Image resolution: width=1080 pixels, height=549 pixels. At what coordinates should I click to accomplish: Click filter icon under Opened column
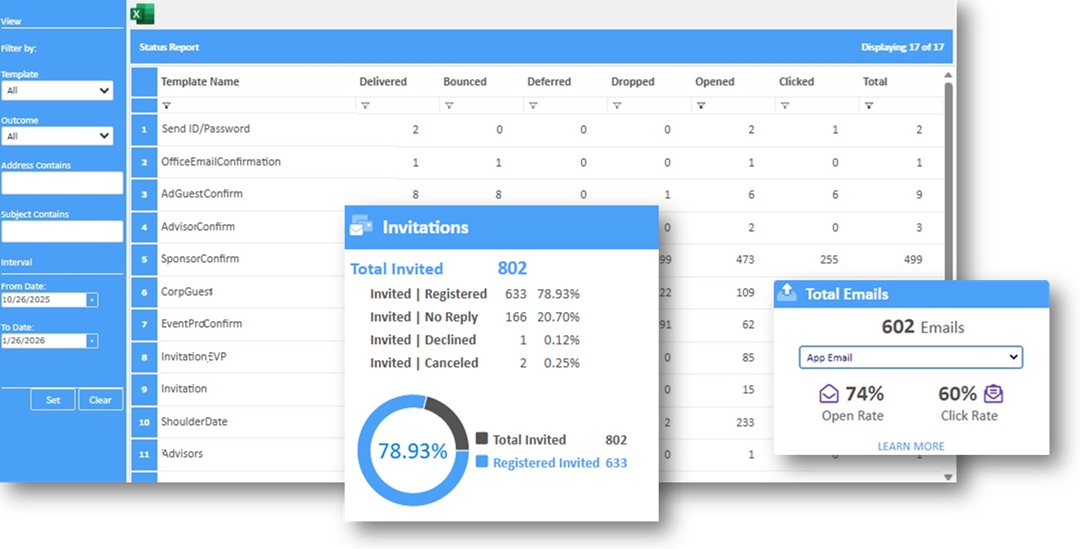pos(701,105)
